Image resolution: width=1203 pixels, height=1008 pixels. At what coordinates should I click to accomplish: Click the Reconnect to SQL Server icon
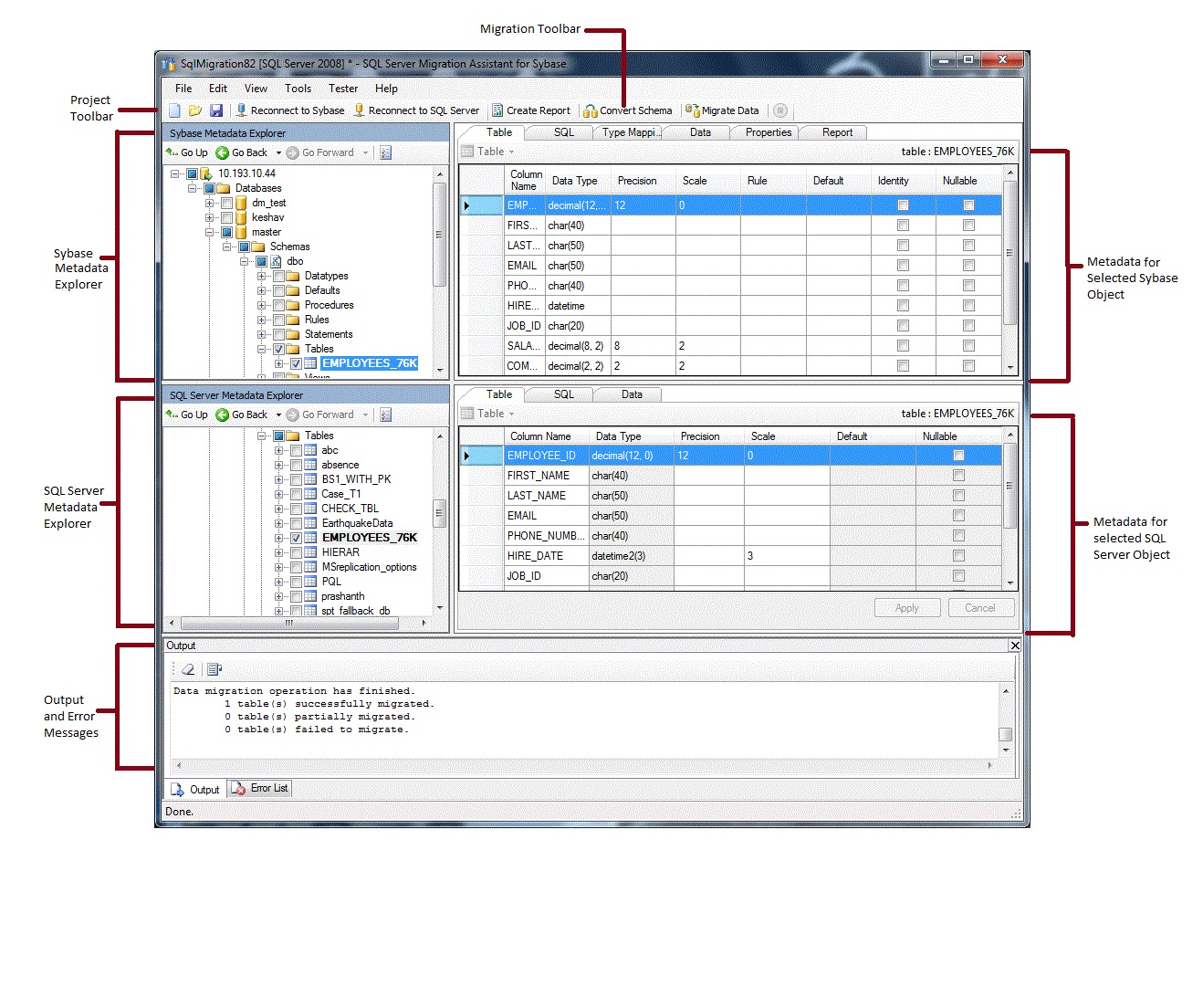(360, 110)
